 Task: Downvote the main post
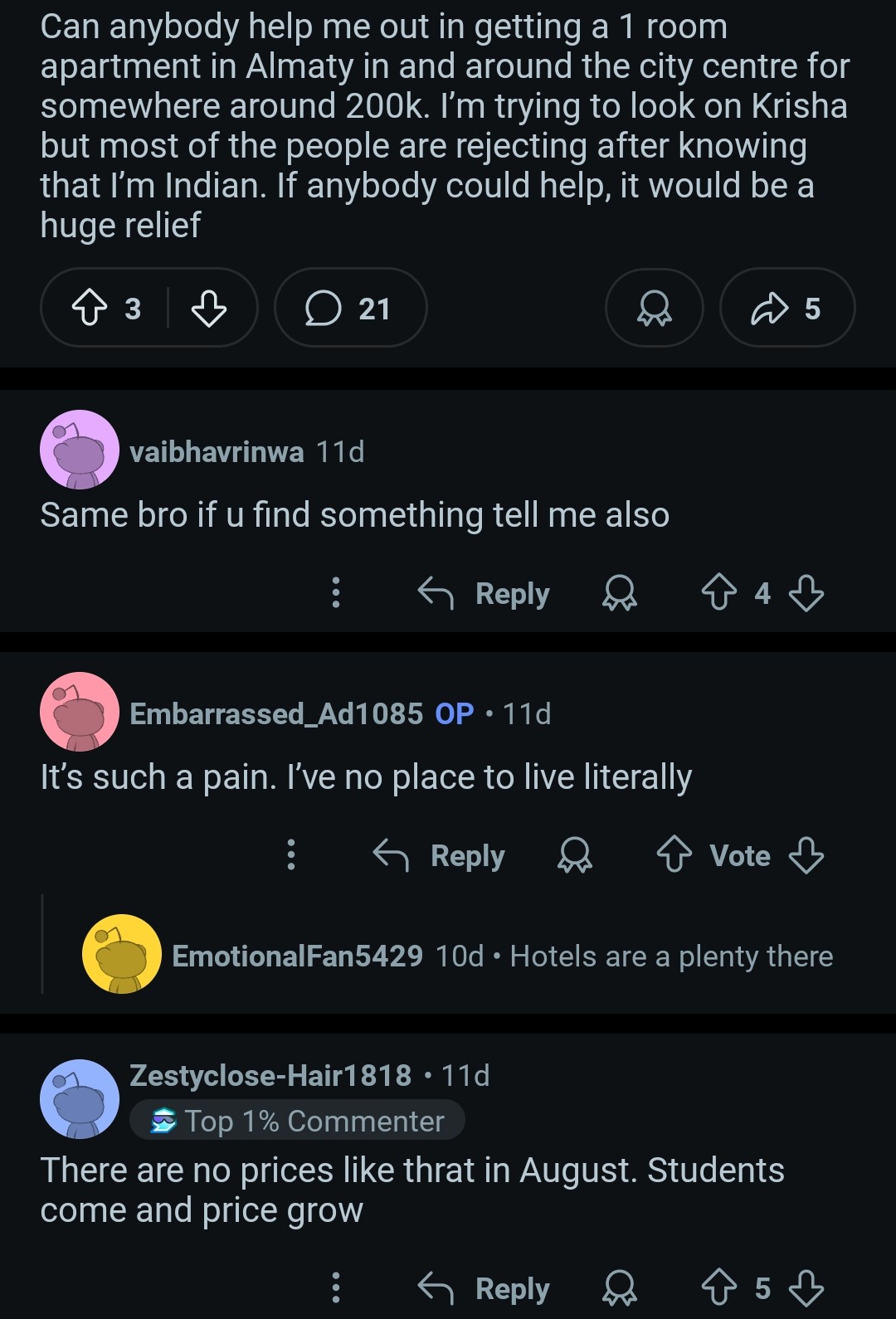click(208, 309)
